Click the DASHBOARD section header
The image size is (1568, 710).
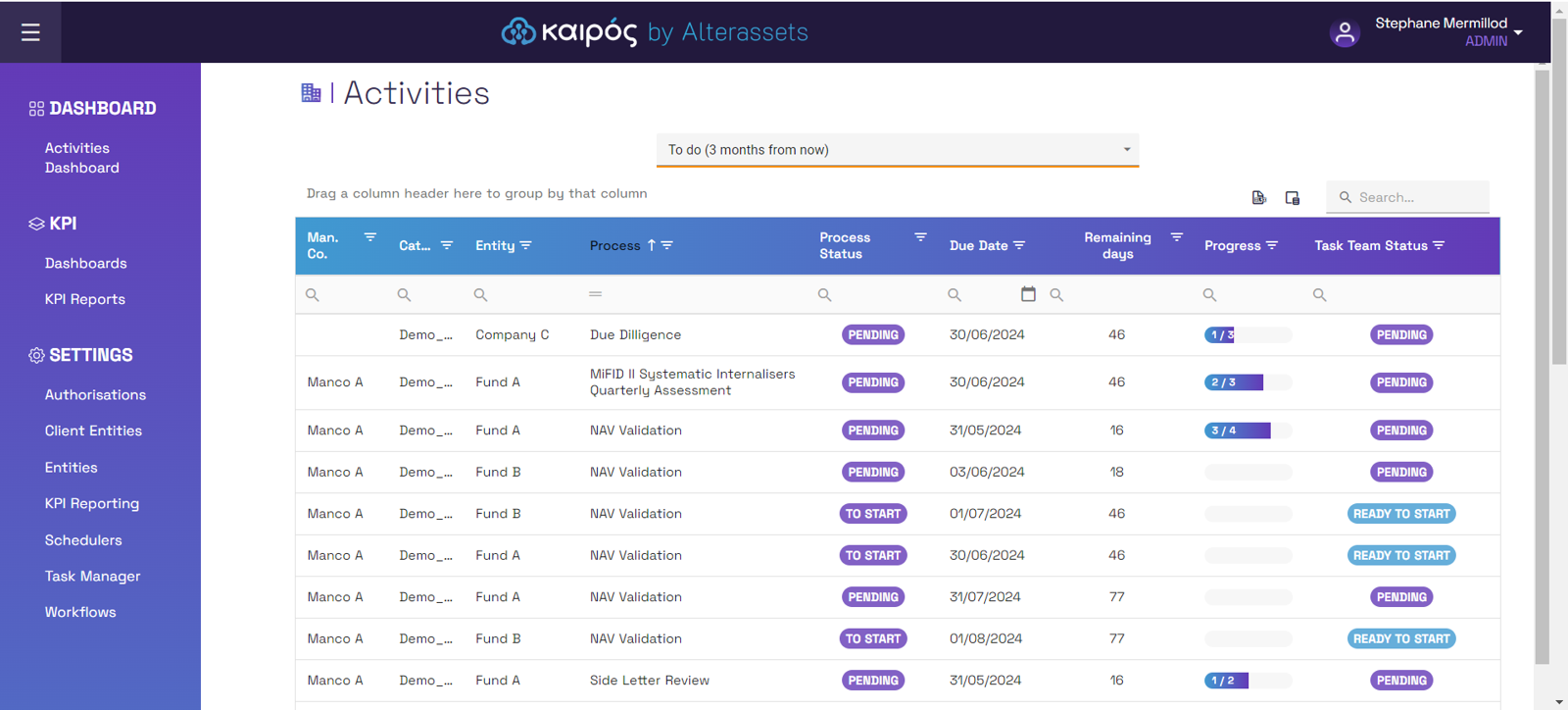pyautogui.click(x=93, y=109)
